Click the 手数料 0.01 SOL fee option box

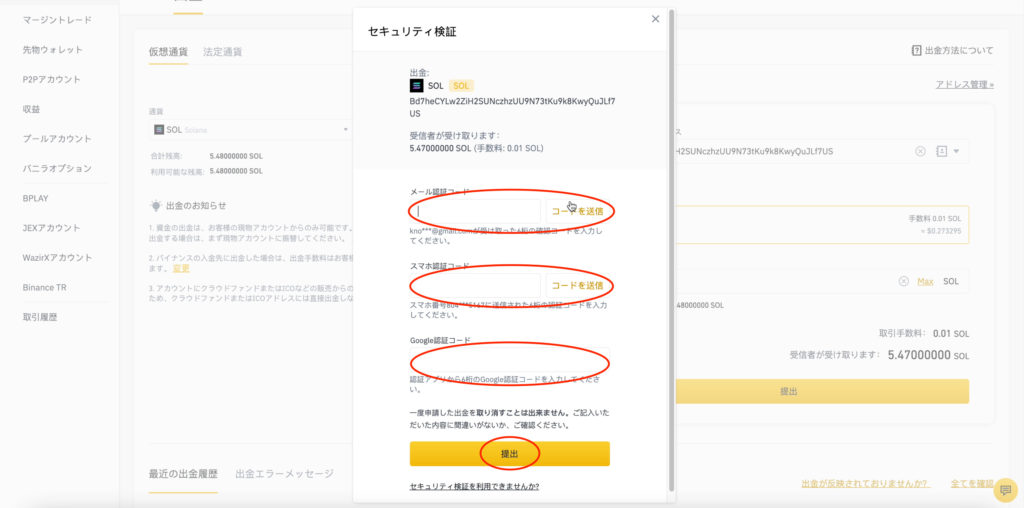point(822,225)
